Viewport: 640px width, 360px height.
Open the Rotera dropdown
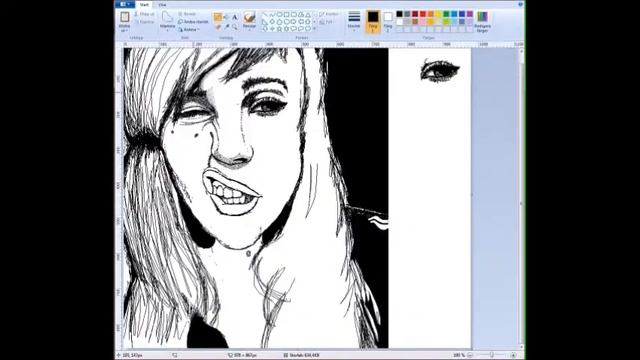(189, 29)
